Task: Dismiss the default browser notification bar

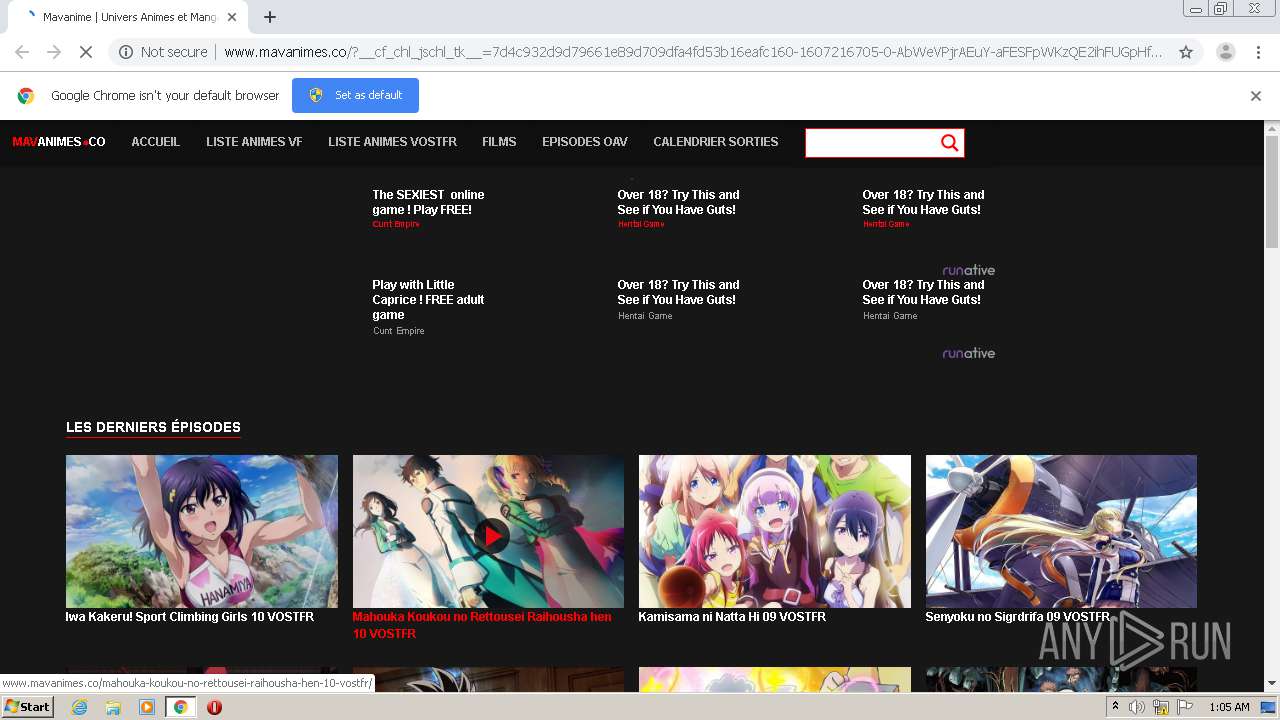Action: coord(1256,96)
